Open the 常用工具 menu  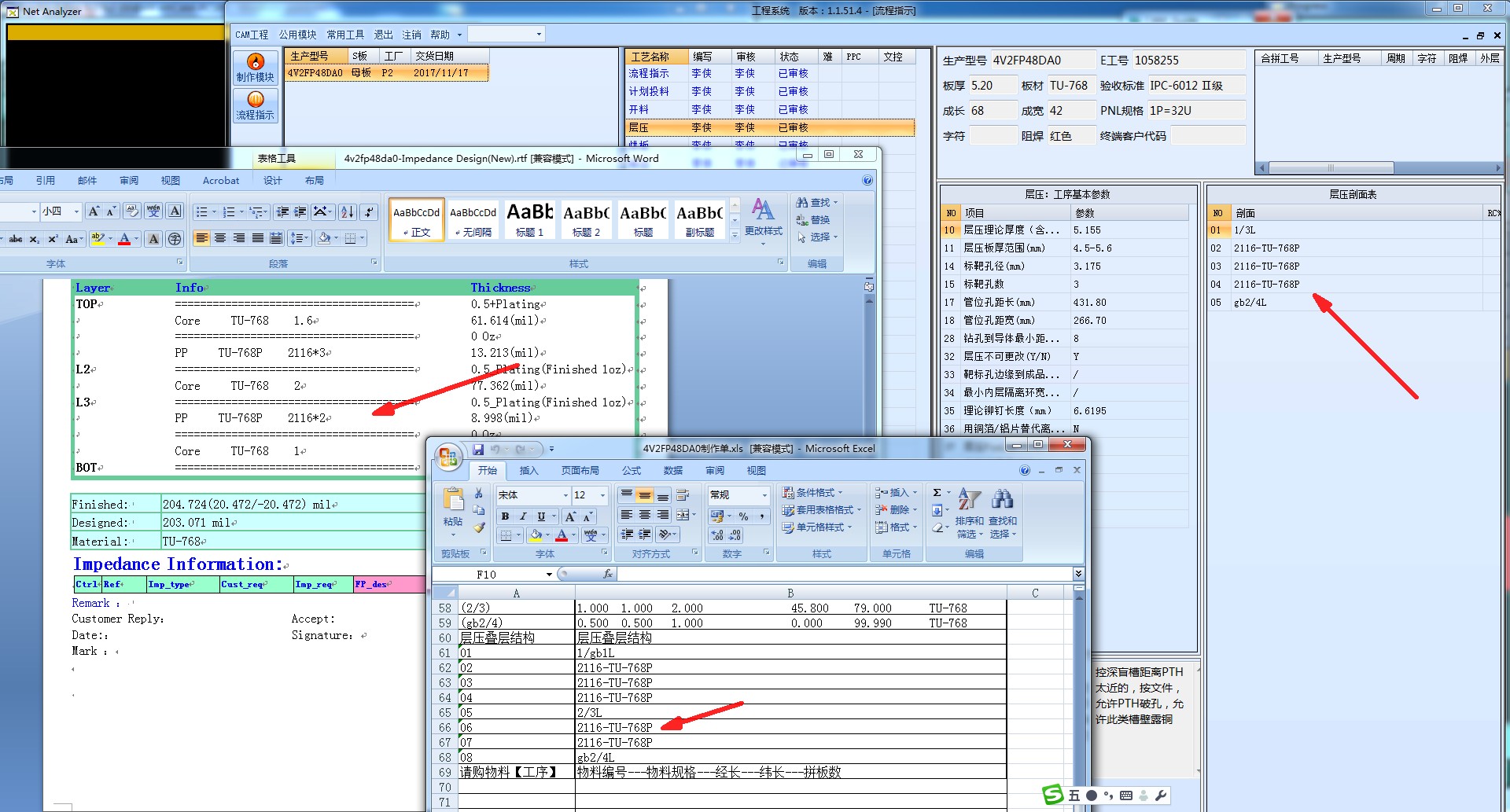pos(345,35)
